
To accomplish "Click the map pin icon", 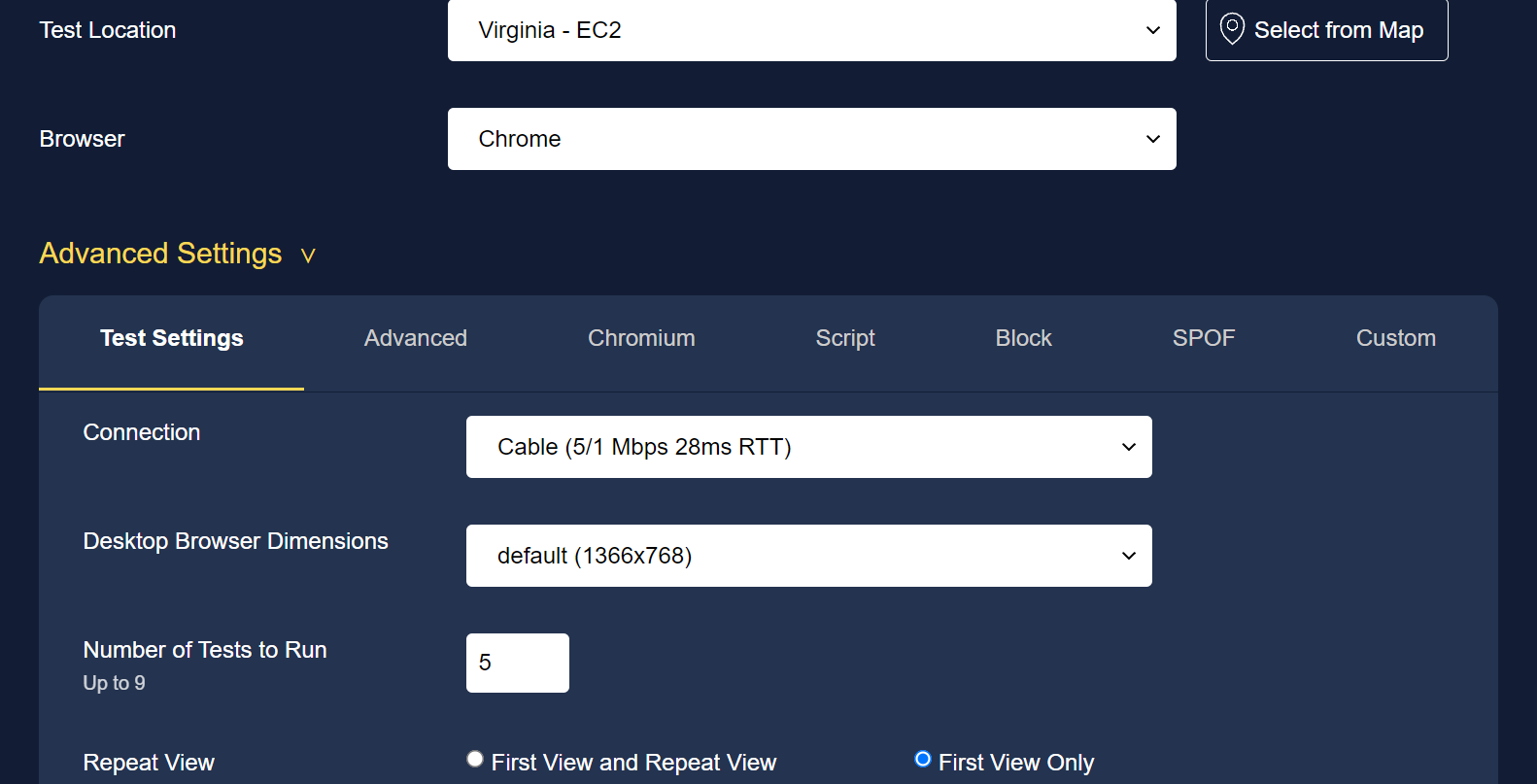I will tap(1232, 29).
